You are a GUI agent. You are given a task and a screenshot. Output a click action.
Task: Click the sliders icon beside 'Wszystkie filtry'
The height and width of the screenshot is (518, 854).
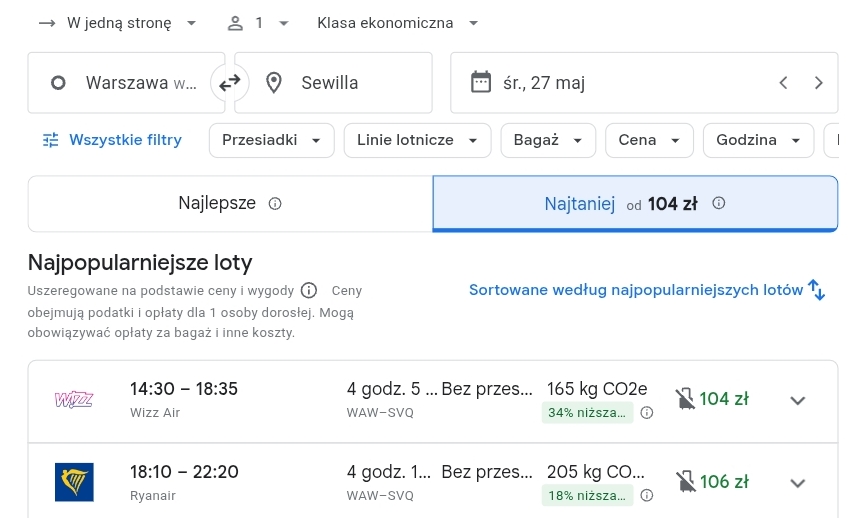[x=51, y=140]
